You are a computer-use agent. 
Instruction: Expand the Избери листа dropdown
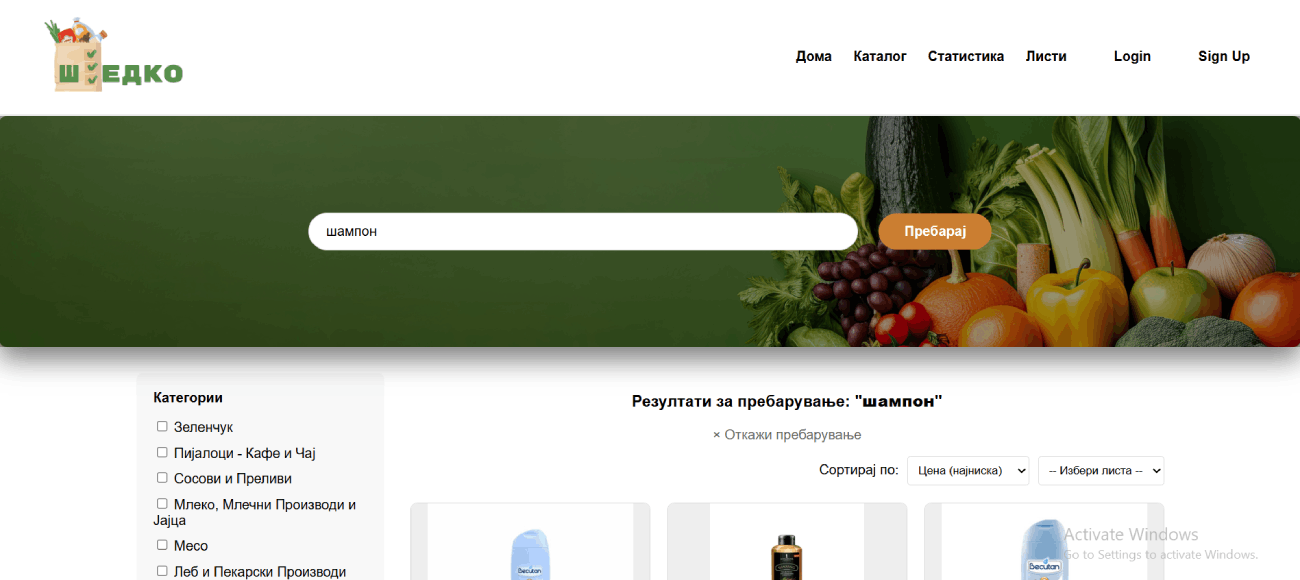[x=1101, y=470]
